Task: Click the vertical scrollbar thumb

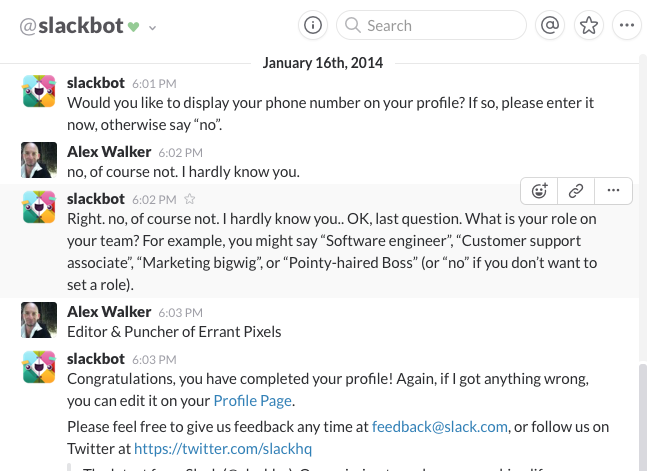Action: point(642,415)
